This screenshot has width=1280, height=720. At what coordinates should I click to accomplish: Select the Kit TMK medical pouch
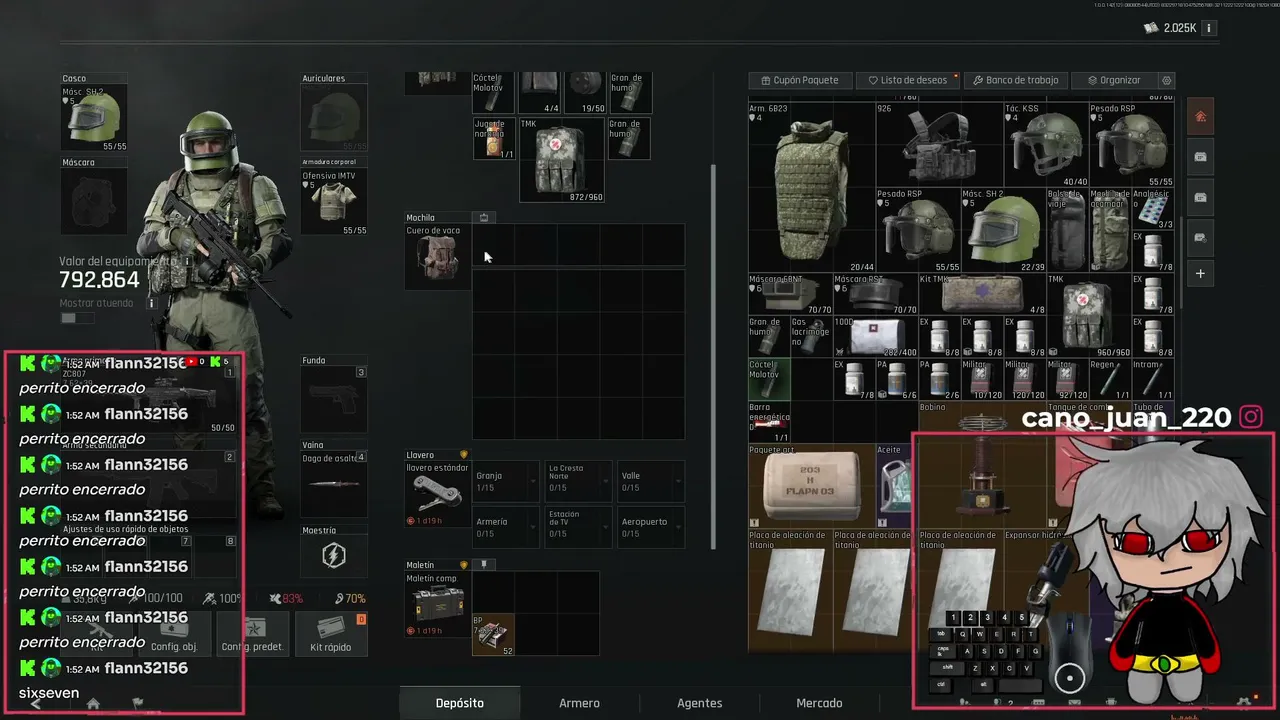coord(981,294)
